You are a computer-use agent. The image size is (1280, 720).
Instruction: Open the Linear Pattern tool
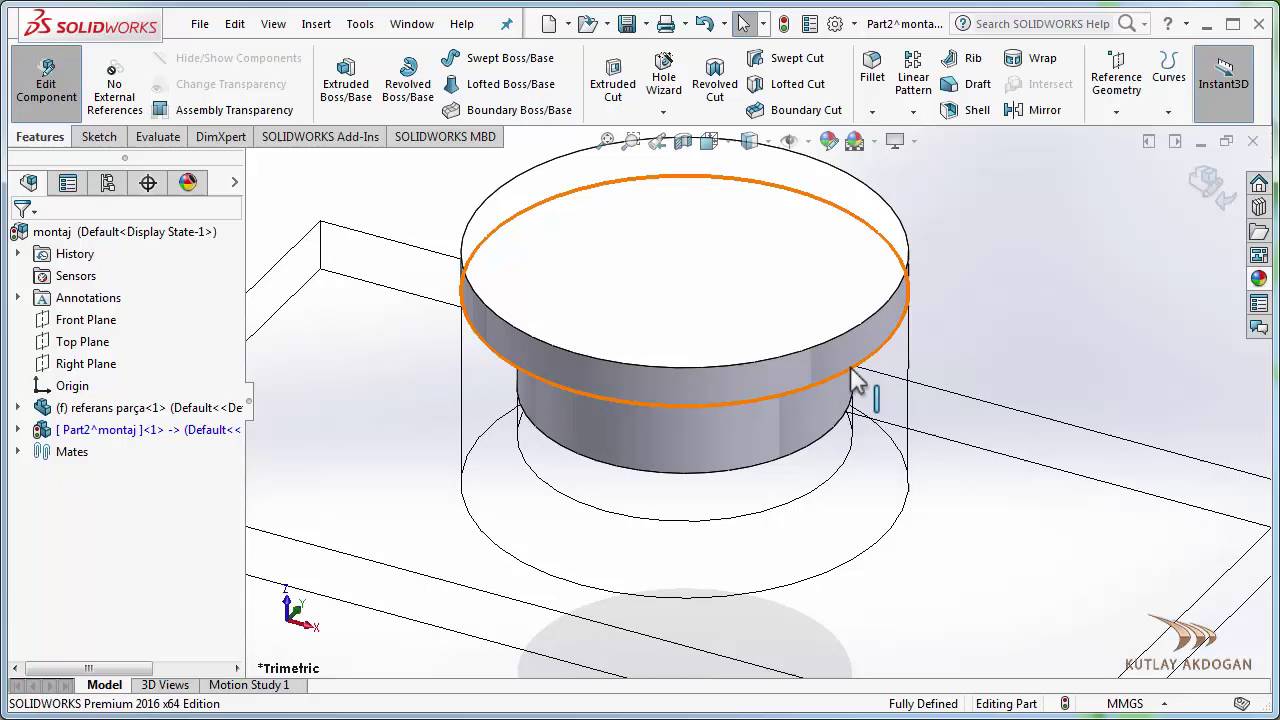coord(913,74)
